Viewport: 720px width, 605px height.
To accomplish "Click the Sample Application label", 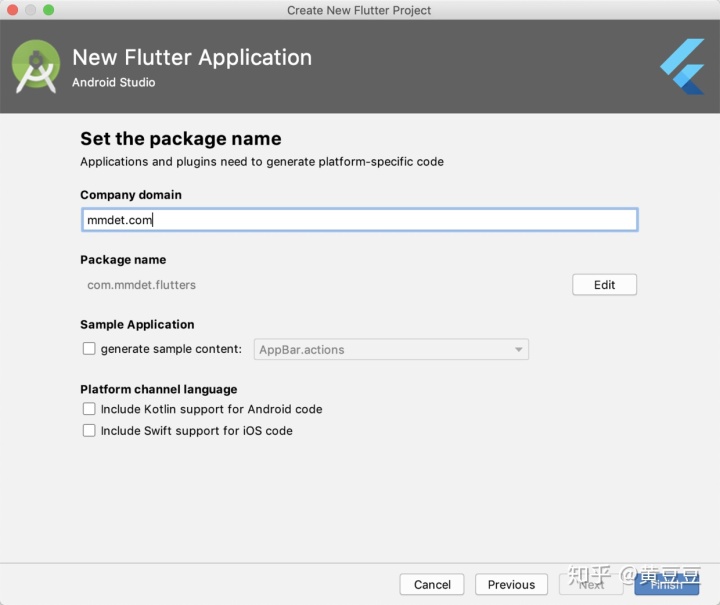I will click(x=137, y=325).
